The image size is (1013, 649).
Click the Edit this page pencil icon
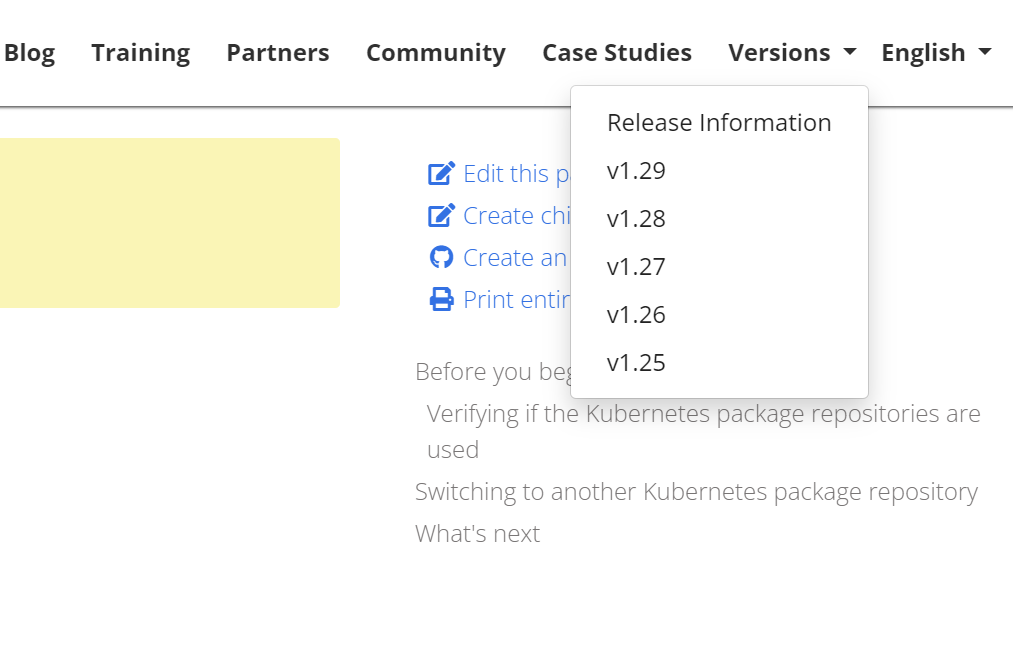pos(441,174)
